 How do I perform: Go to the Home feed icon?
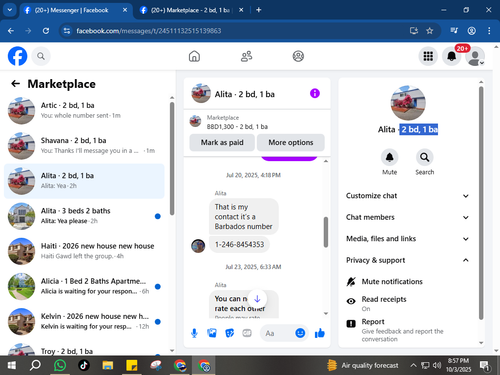(194, 56)
